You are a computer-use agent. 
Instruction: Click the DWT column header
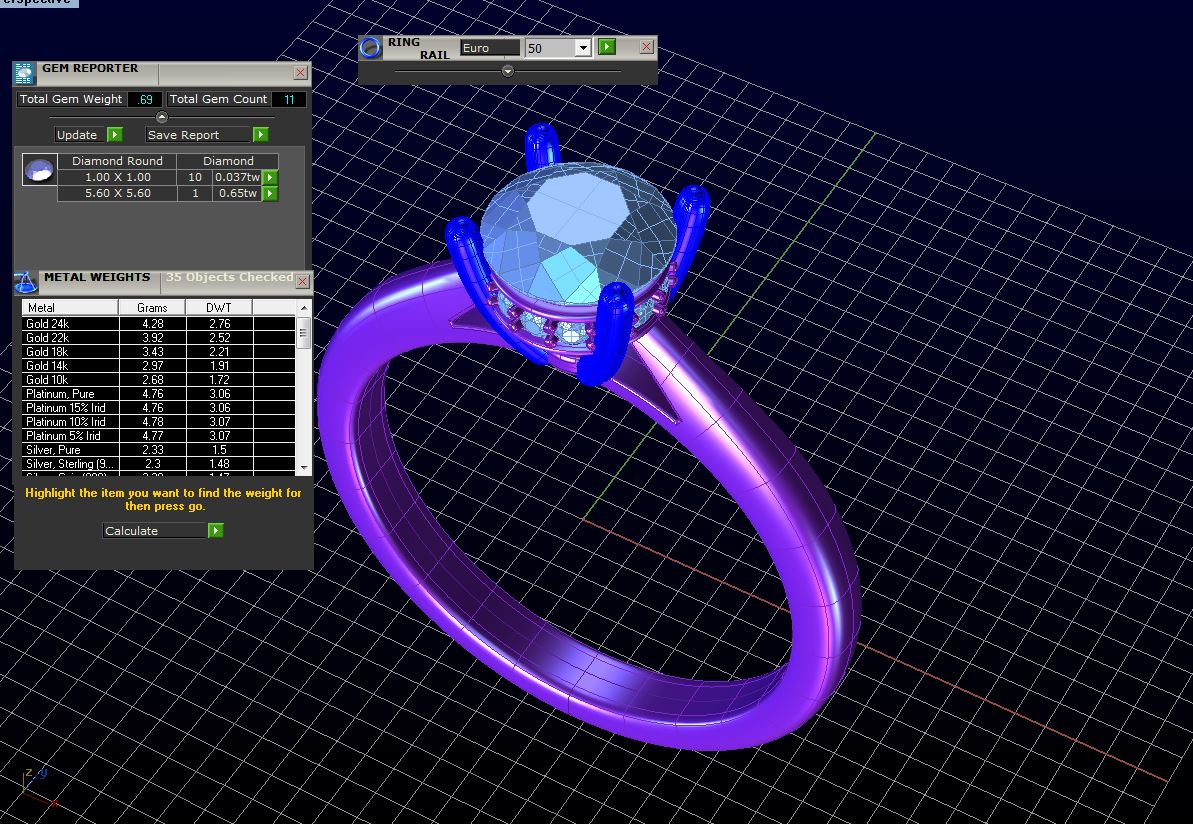click(219, 307)
